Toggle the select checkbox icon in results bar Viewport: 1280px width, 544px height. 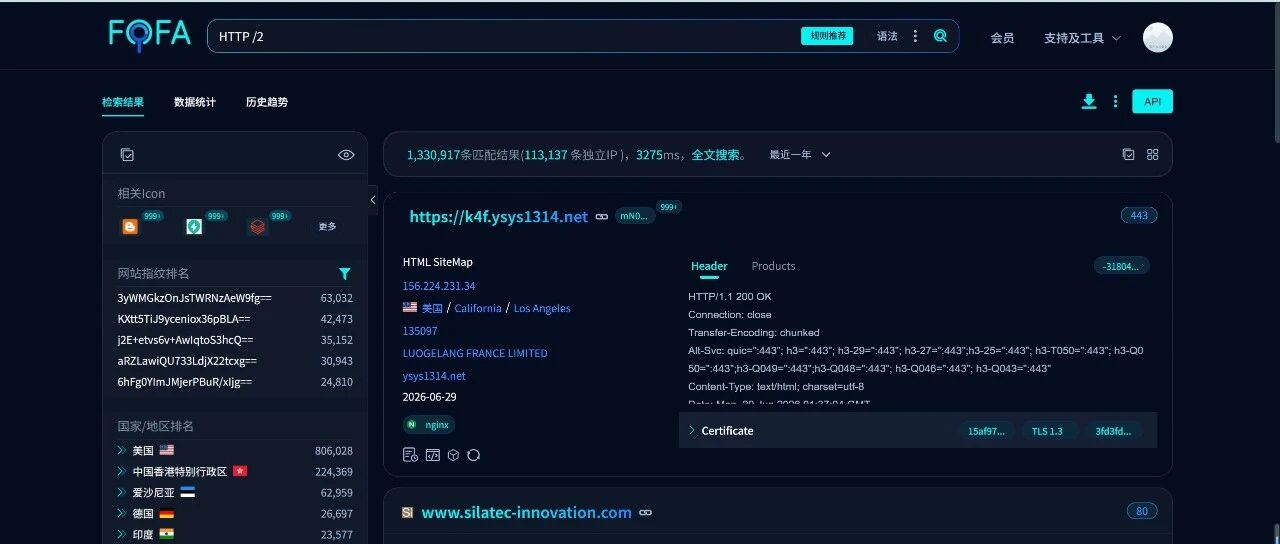pos(1128,154)
